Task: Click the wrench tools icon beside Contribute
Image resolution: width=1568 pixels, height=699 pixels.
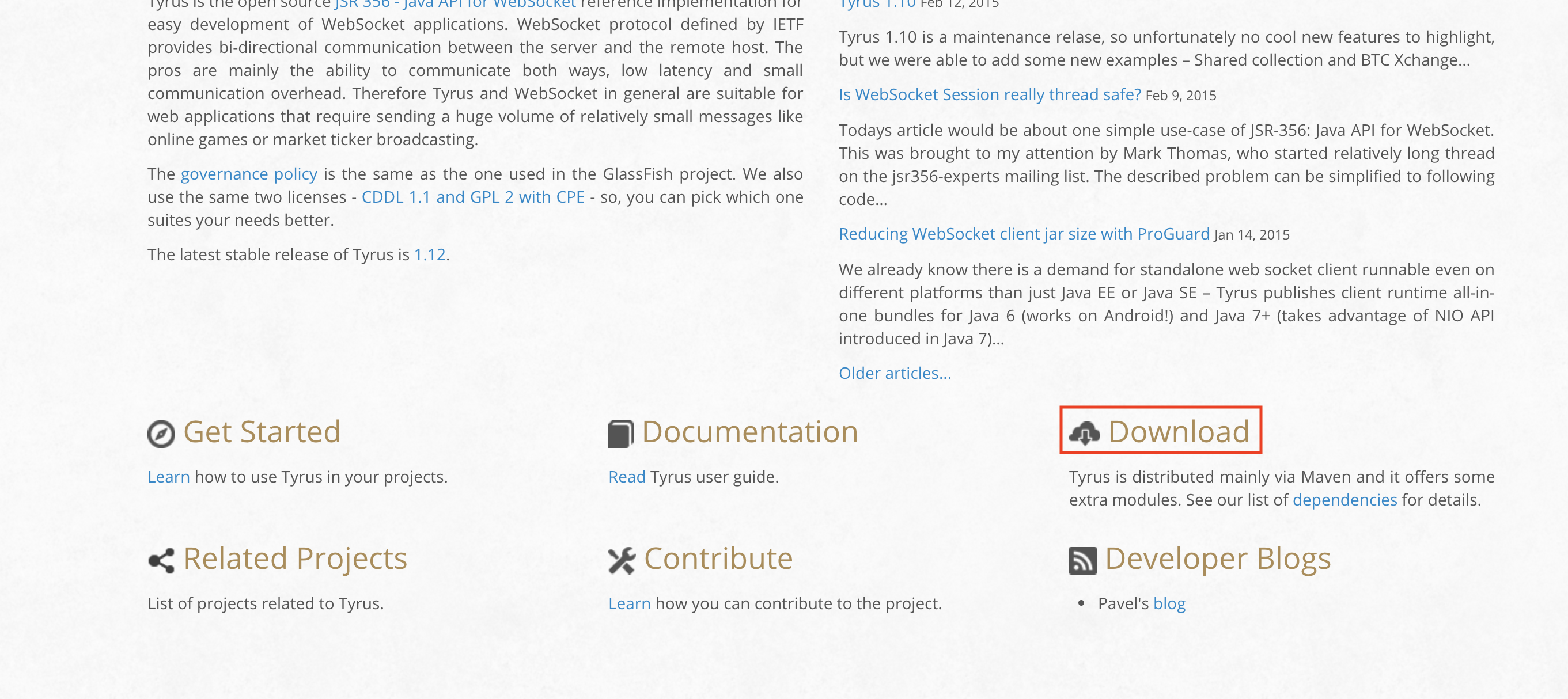Action: (622, 560)
